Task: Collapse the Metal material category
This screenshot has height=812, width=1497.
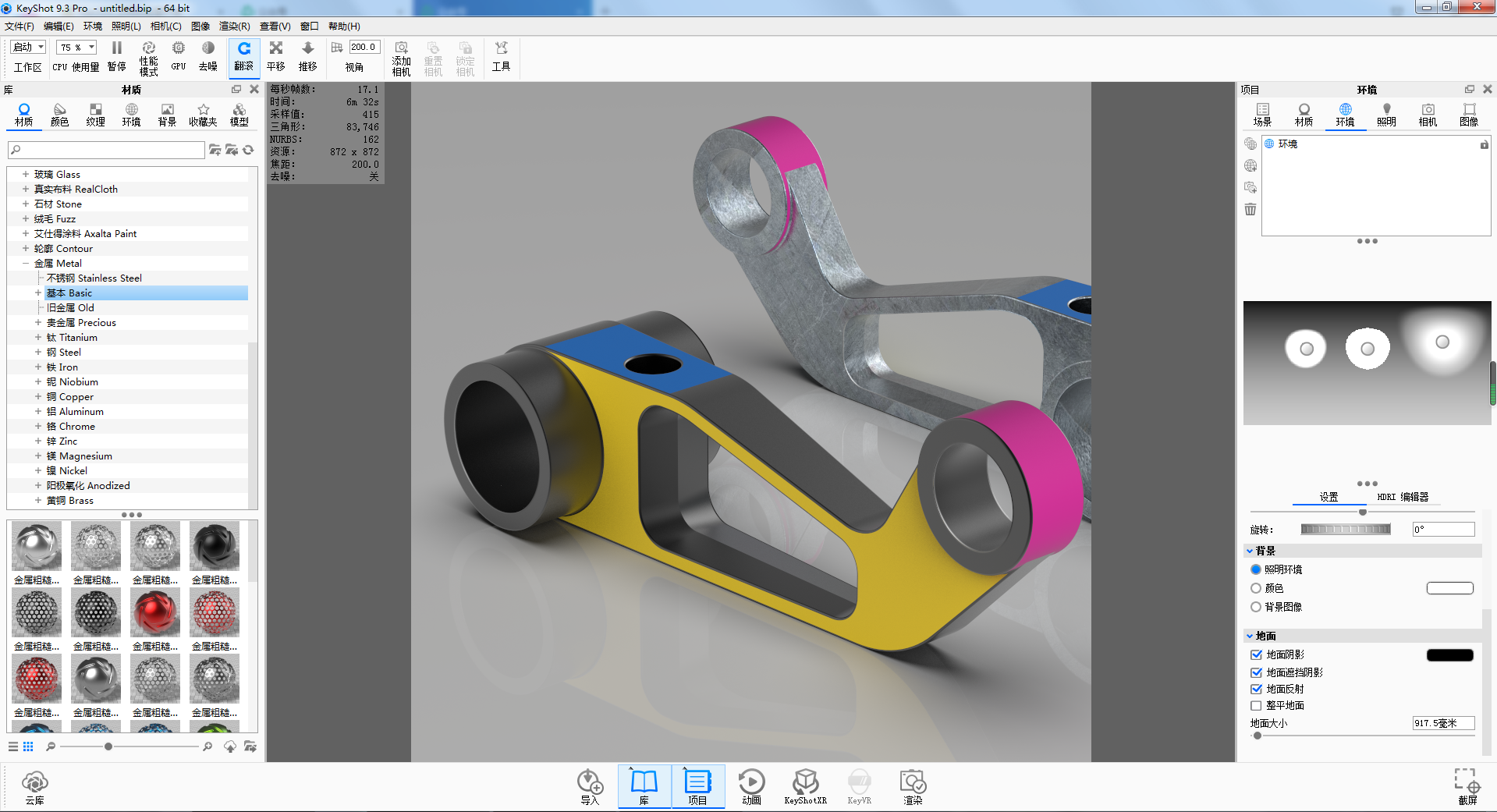Action: [x=24, y=263]
